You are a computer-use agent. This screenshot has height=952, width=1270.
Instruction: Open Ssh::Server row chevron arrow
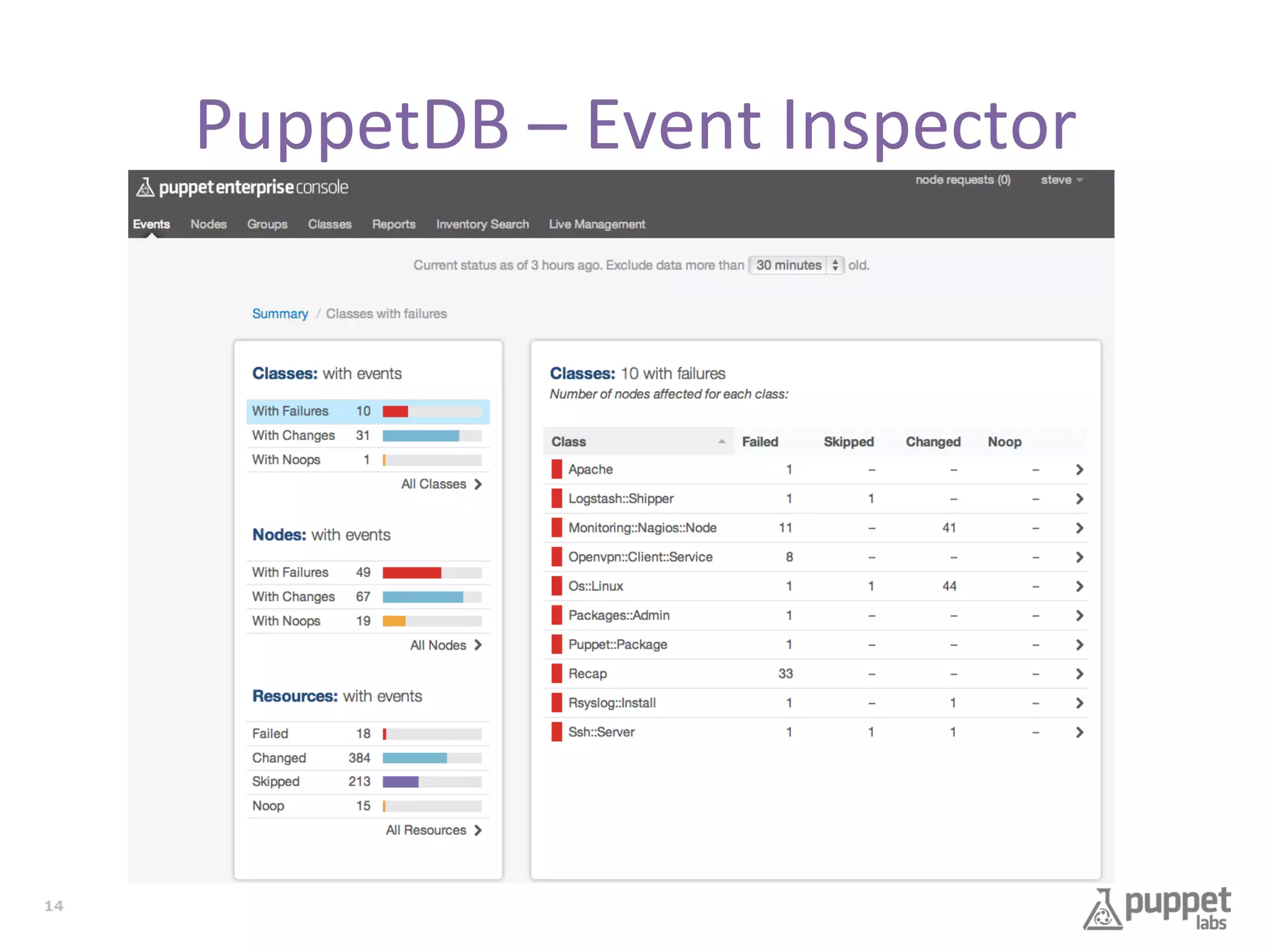coord(1079,732)
